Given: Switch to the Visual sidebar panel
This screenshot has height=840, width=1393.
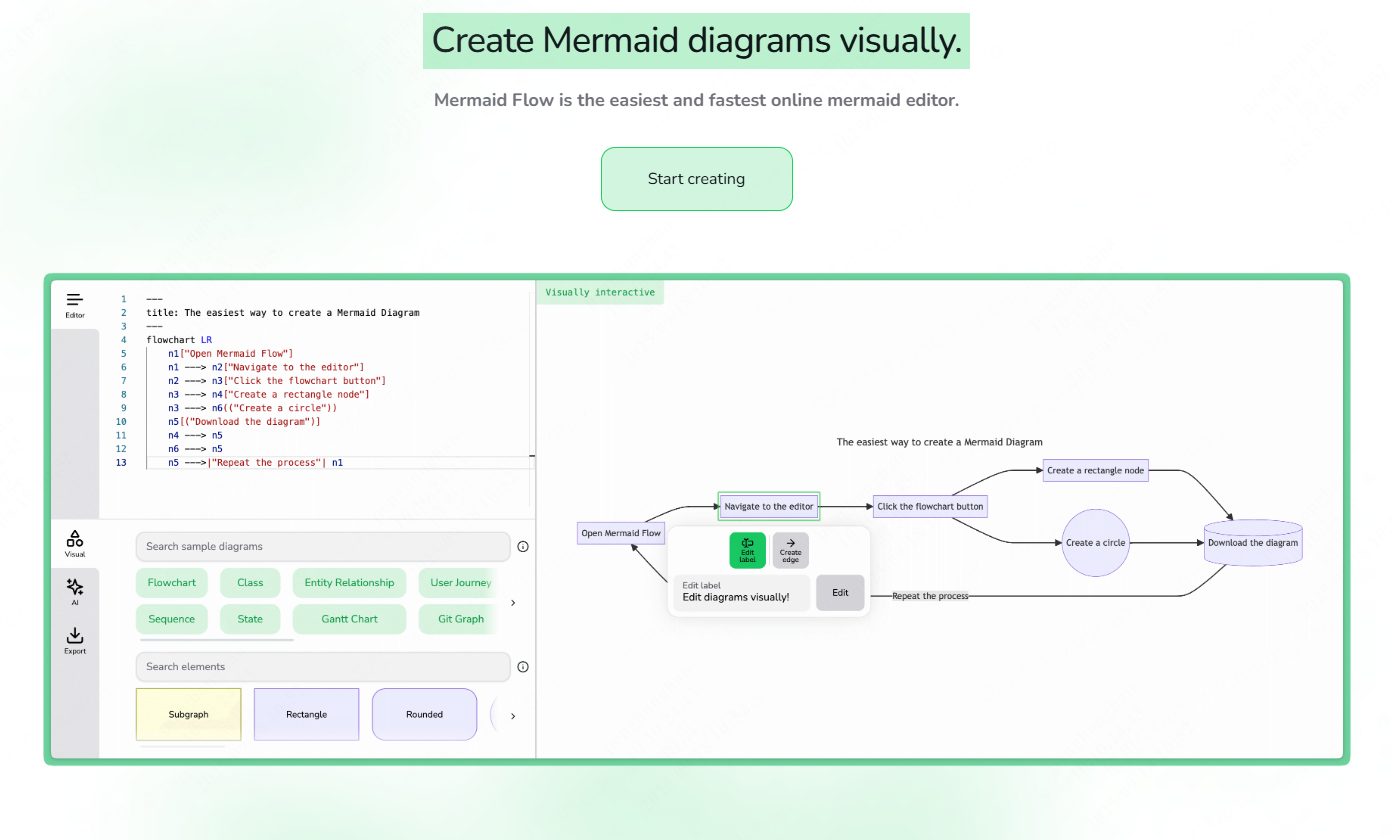Looking at the screenshot, I should [75, 544].
